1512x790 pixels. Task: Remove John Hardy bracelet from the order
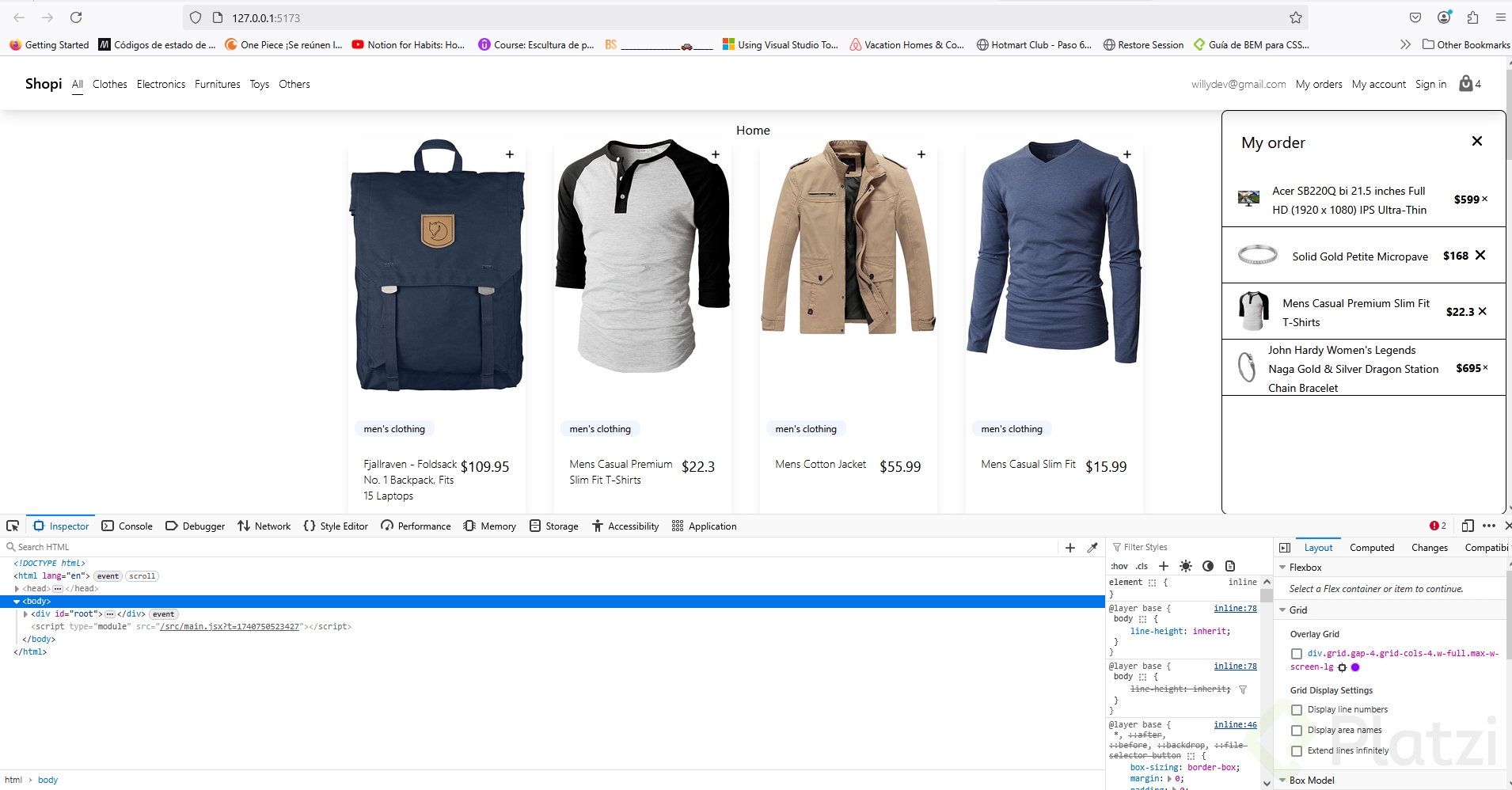pyautogui.click(x=1485, y=367)
